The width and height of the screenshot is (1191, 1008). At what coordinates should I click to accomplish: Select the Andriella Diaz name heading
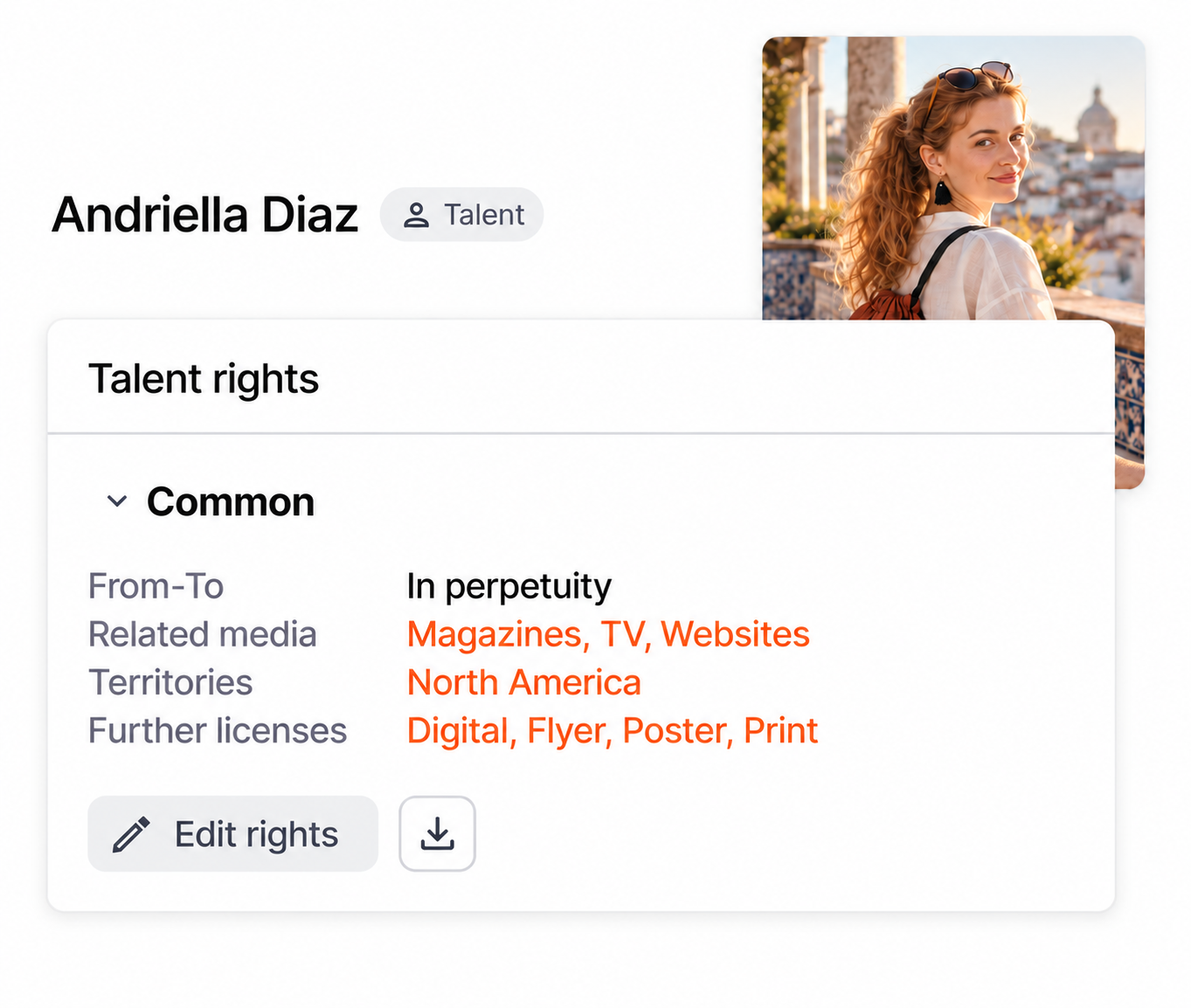[205, 215]
